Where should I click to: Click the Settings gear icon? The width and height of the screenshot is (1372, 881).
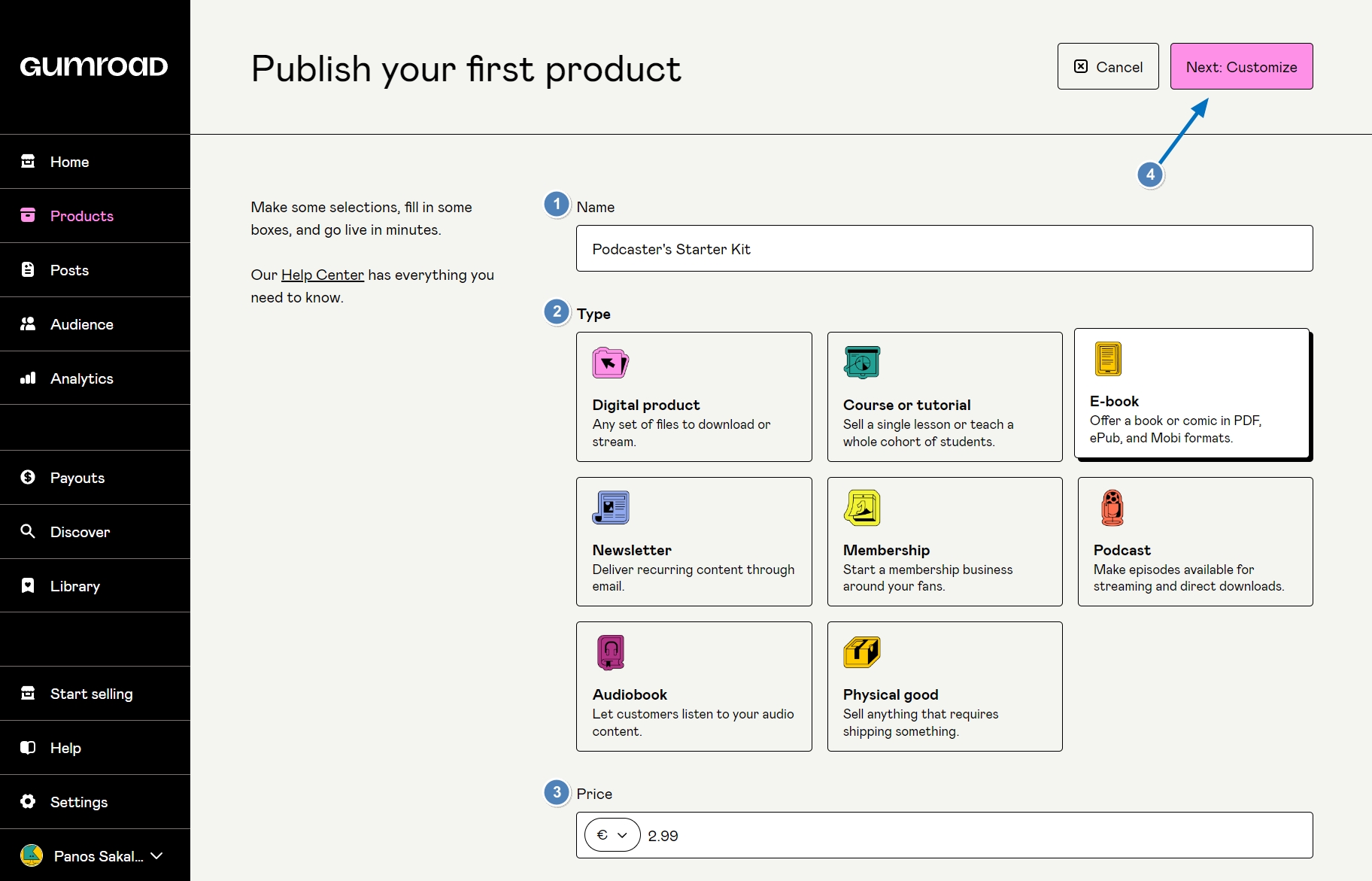coord(28,802)
